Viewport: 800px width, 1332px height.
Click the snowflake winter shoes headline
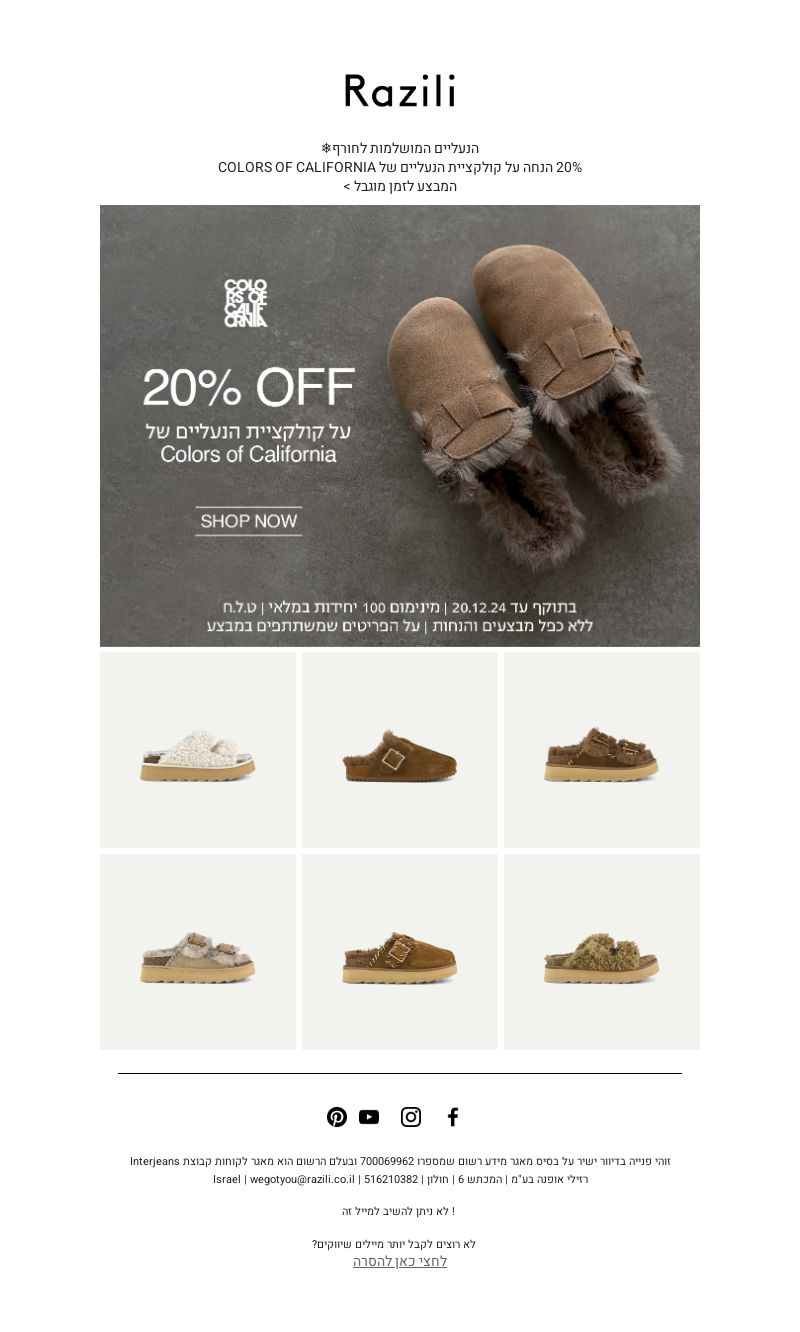coord(400,148)
